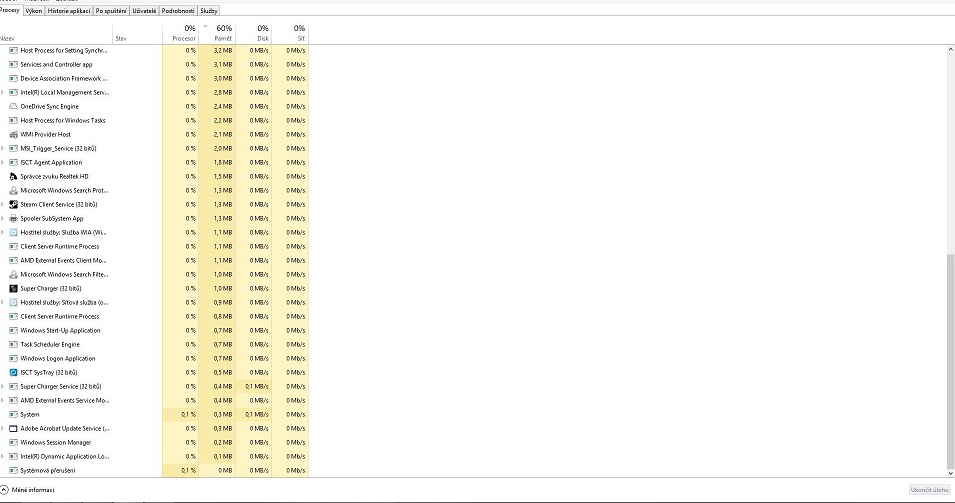Open the Po spuštění tab

(111, 11)
